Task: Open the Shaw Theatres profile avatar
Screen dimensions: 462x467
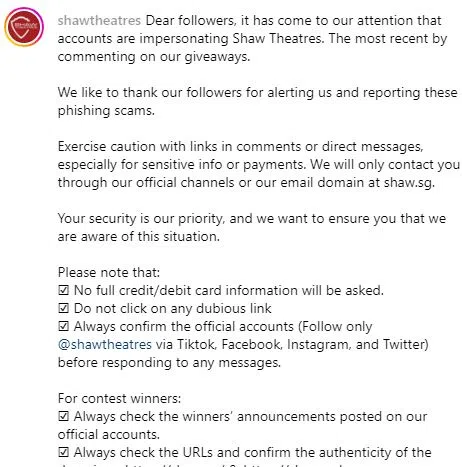Action: (x=24, y=27)
